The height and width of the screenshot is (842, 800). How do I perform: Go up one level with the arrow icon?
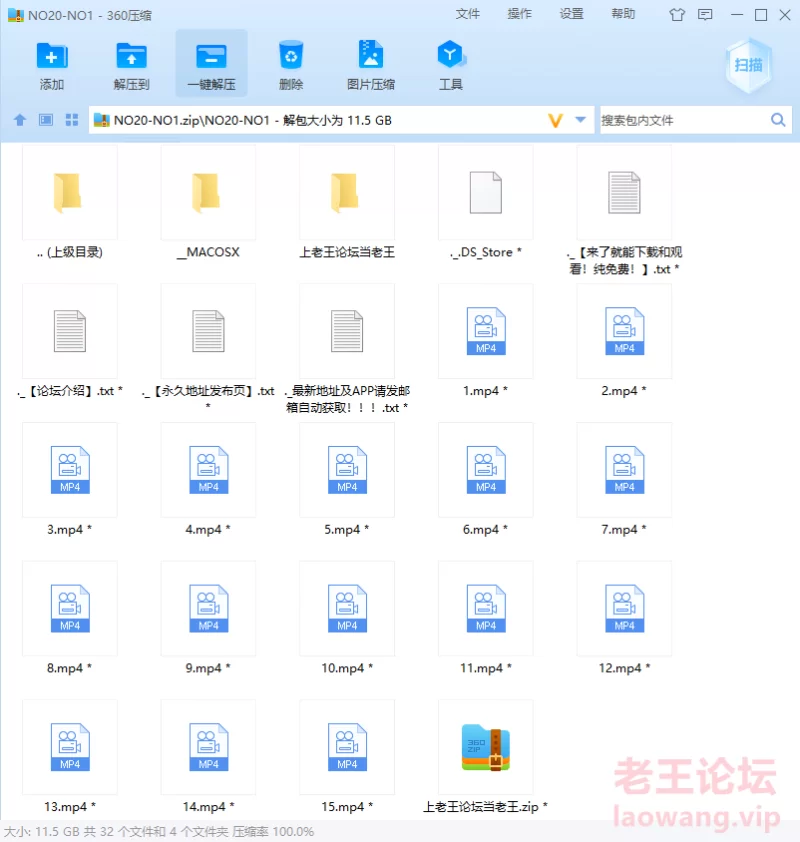pos(20,120)
